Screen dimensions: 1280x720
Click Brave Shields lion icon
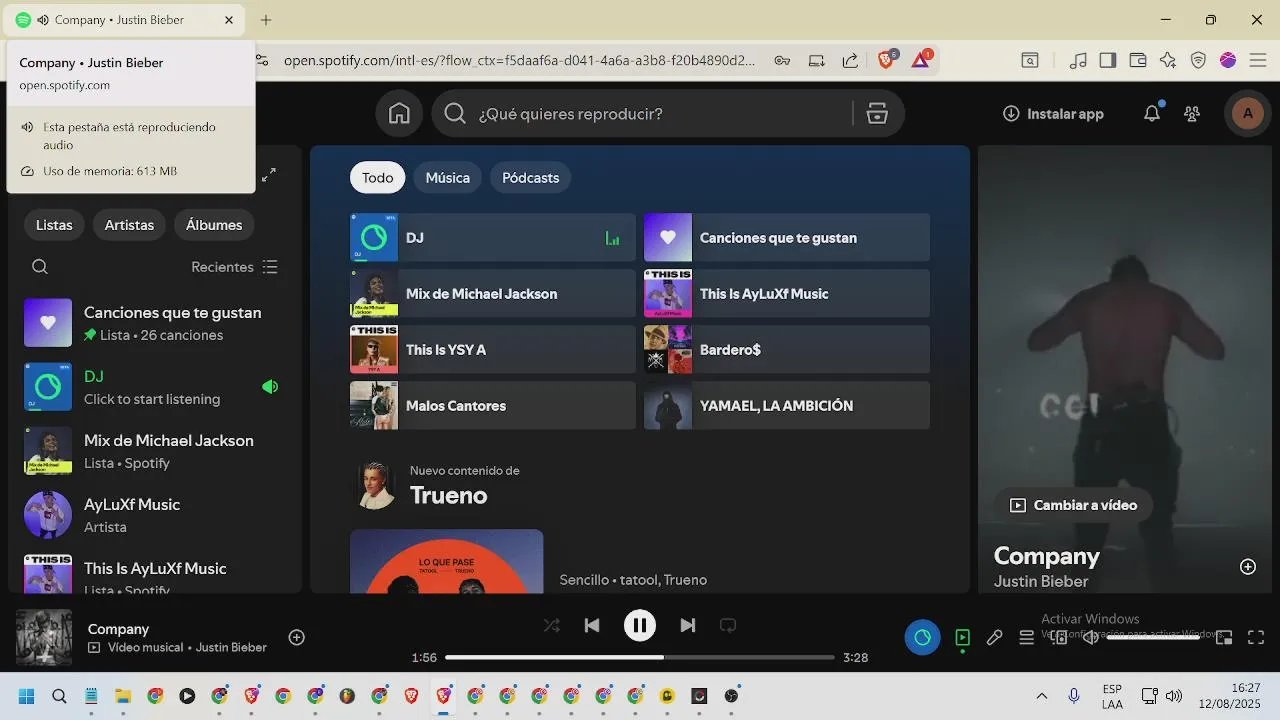(886, 60)
